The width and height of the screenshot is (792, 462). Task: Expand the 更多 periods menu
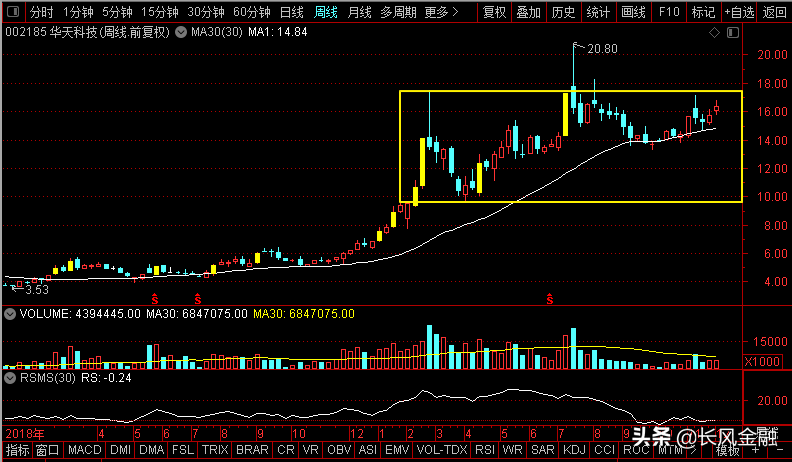point(441,12)
